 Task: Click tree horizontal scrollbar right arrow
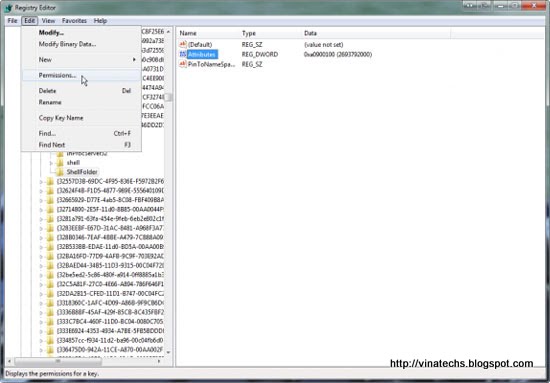point(159,361)
